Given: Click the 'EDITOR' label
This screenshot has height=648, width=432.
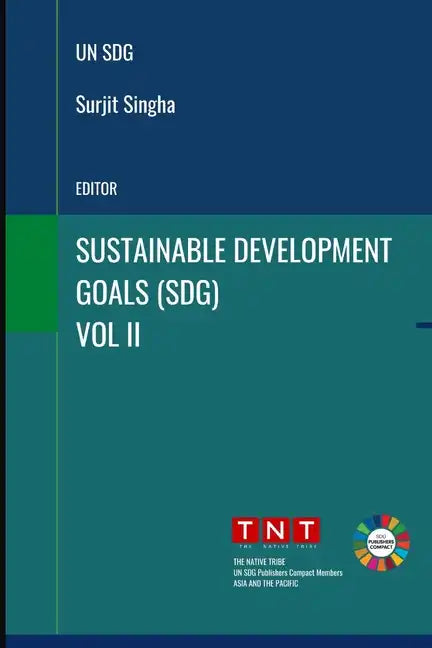Looking at the screenshot, I should [x=96, y=189].
